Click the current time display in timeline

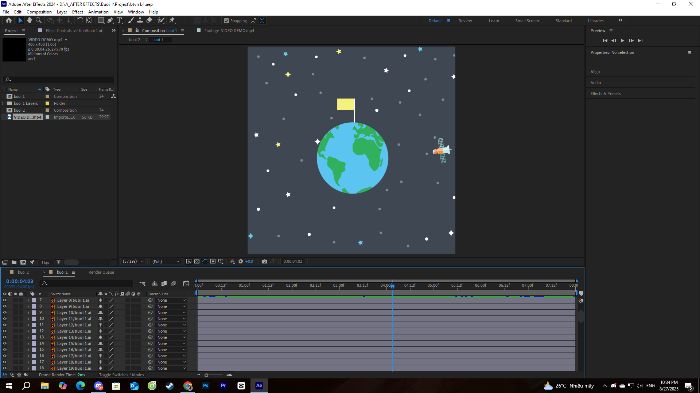pos(20,281)
